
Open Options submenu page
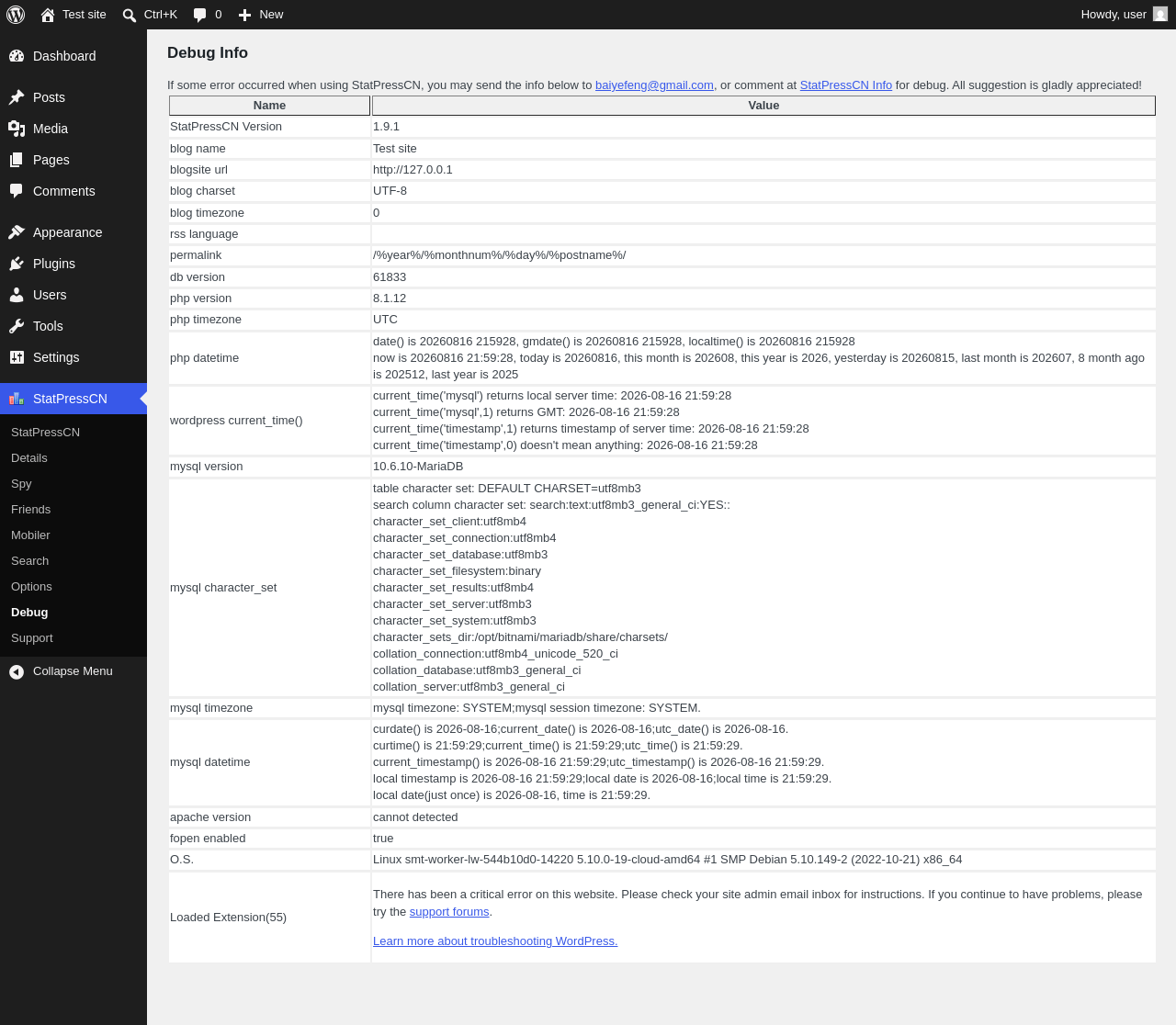[31, 586]
